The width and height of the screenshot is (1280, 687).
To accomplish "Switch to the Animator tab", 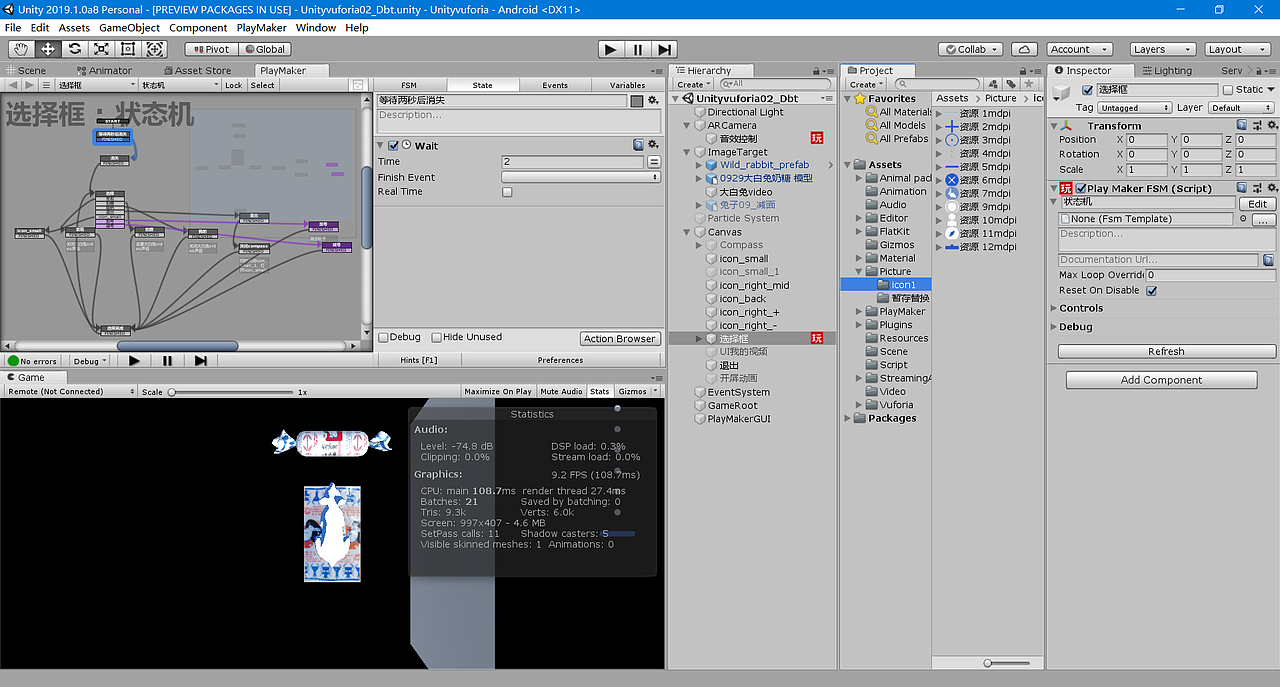I will pos(103,71).
